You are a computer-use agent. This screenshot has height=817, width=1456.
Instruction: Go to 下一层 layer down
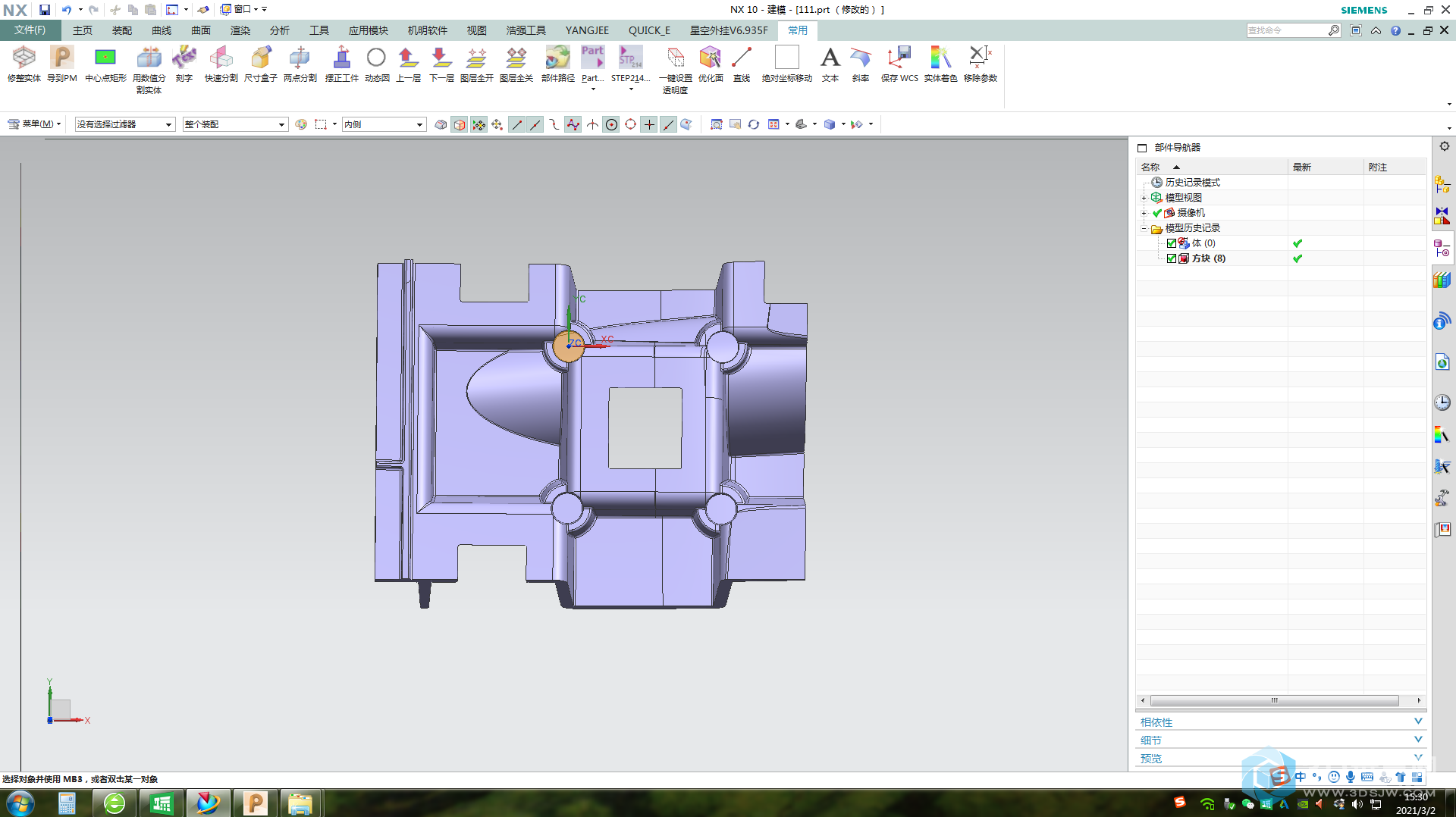(x=441, y=58)
